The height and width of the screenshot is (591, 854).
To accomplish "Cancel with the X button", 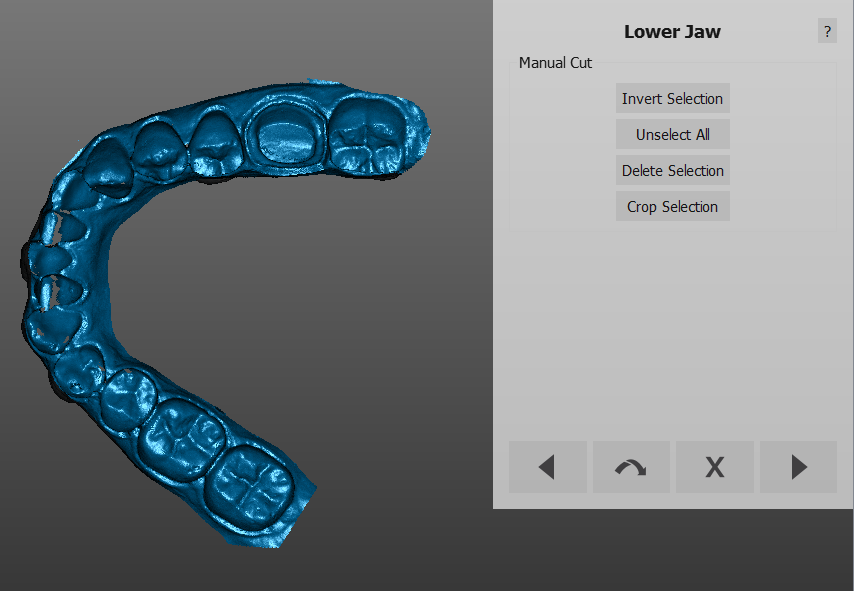I will [x=714, y=467].
